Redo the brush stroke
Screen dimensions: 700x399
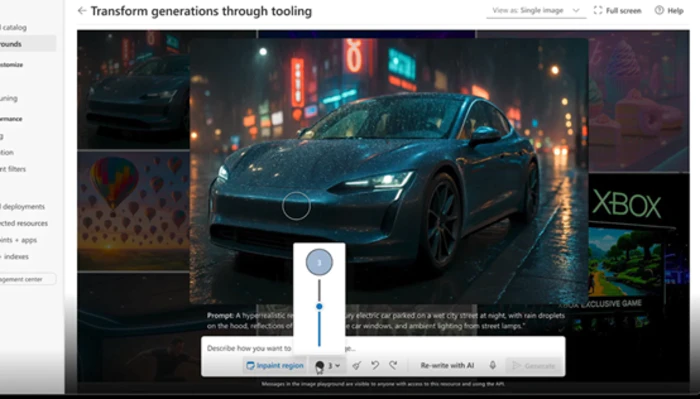coord(393,366)
